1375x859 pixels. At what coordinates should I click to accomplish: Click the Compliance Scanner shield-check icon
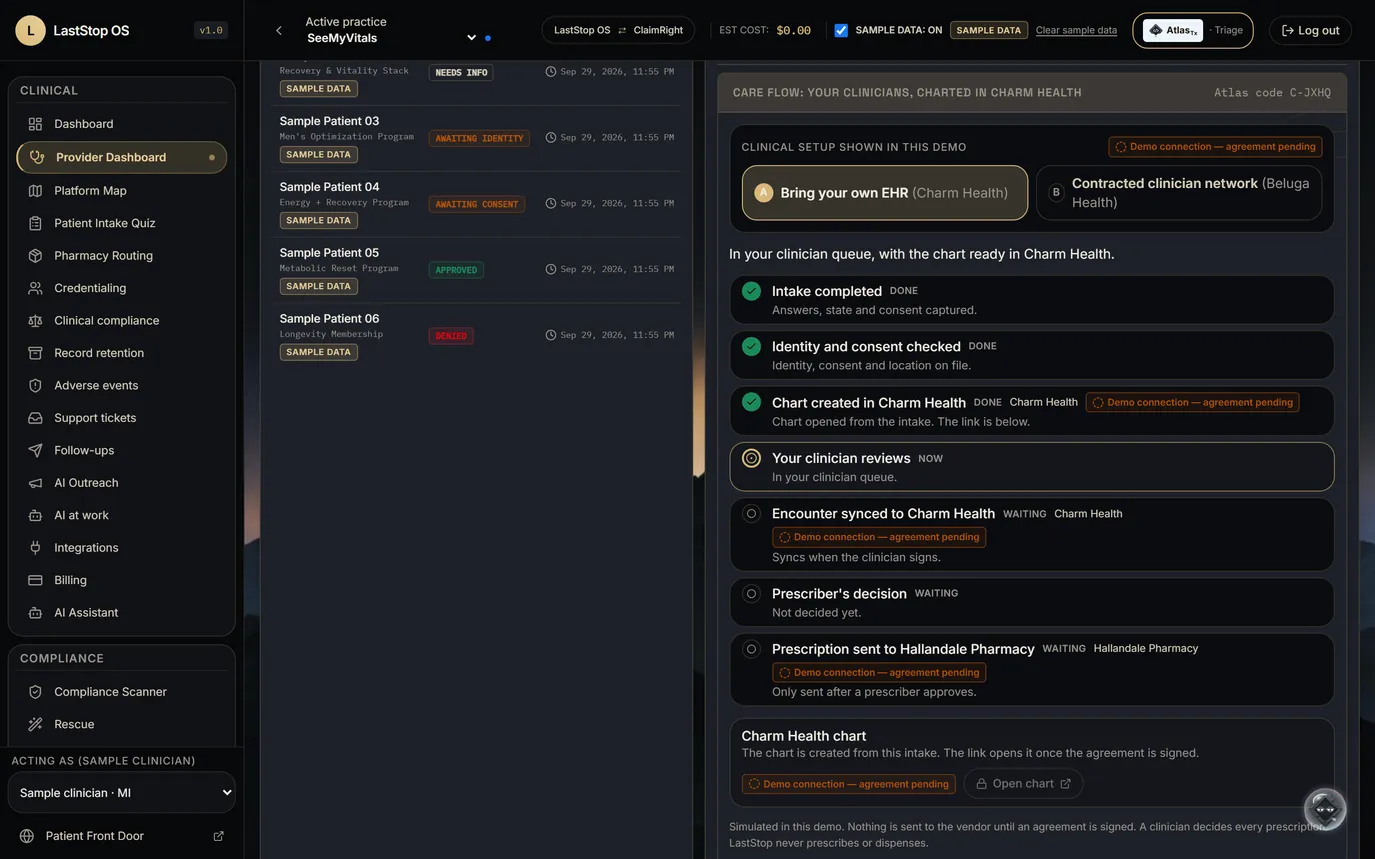[35, 692]
